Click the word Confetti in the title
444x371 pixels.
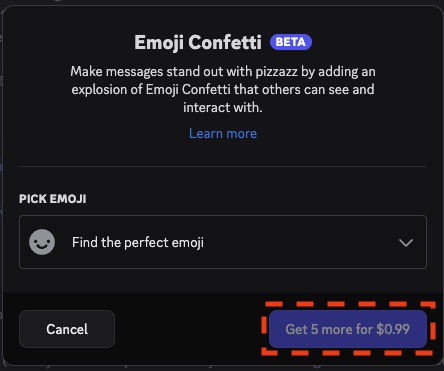[225, 42]
